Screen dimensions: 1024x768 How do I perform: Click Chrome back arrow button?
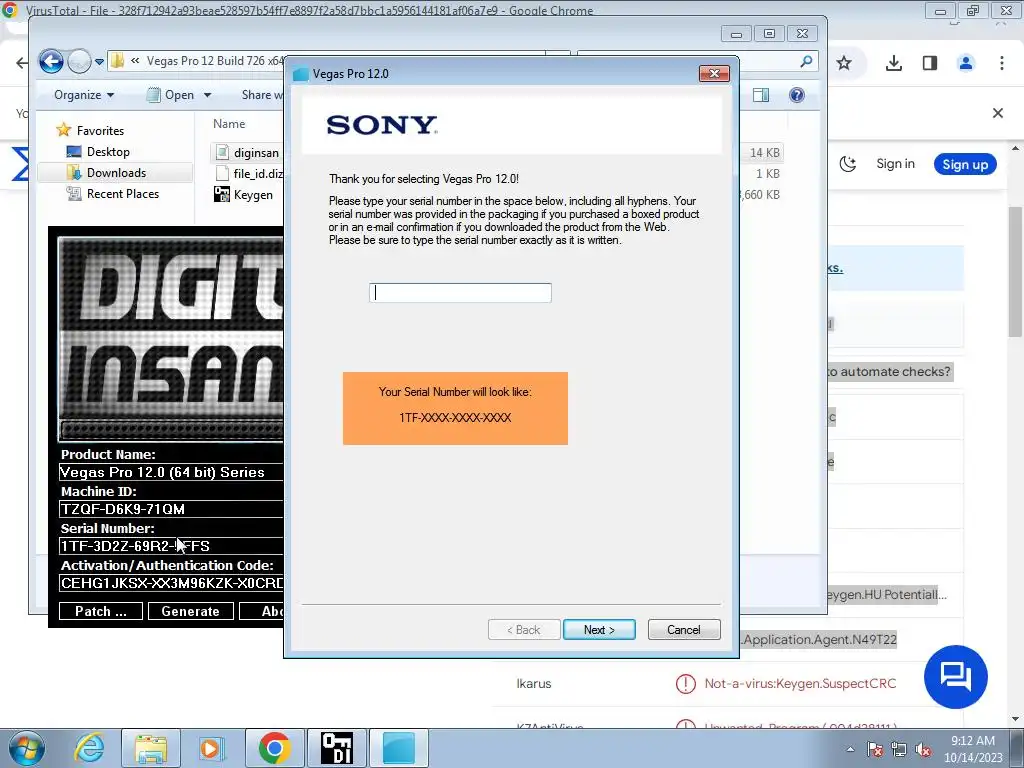click(x=22, y=63)
